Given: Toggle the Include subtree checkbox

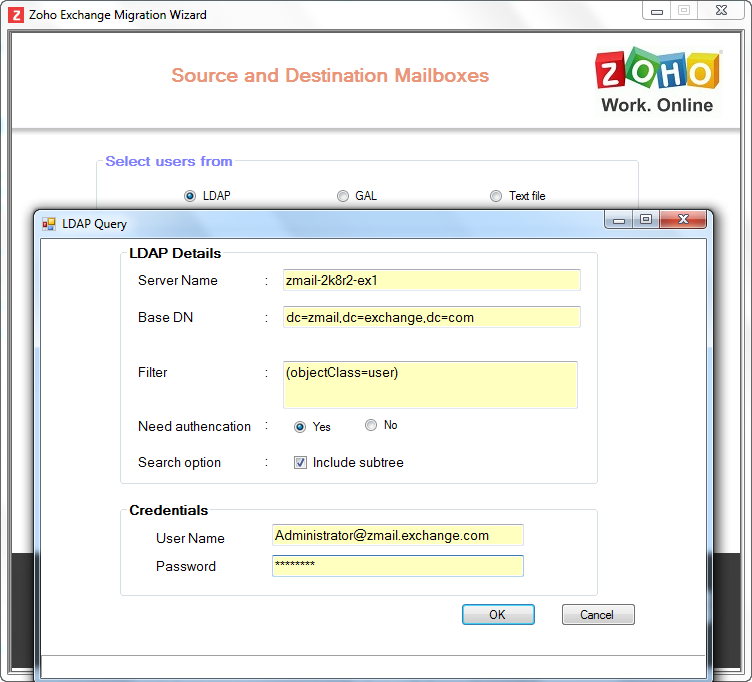Looking at the screenshot, I should click(300, 462).
